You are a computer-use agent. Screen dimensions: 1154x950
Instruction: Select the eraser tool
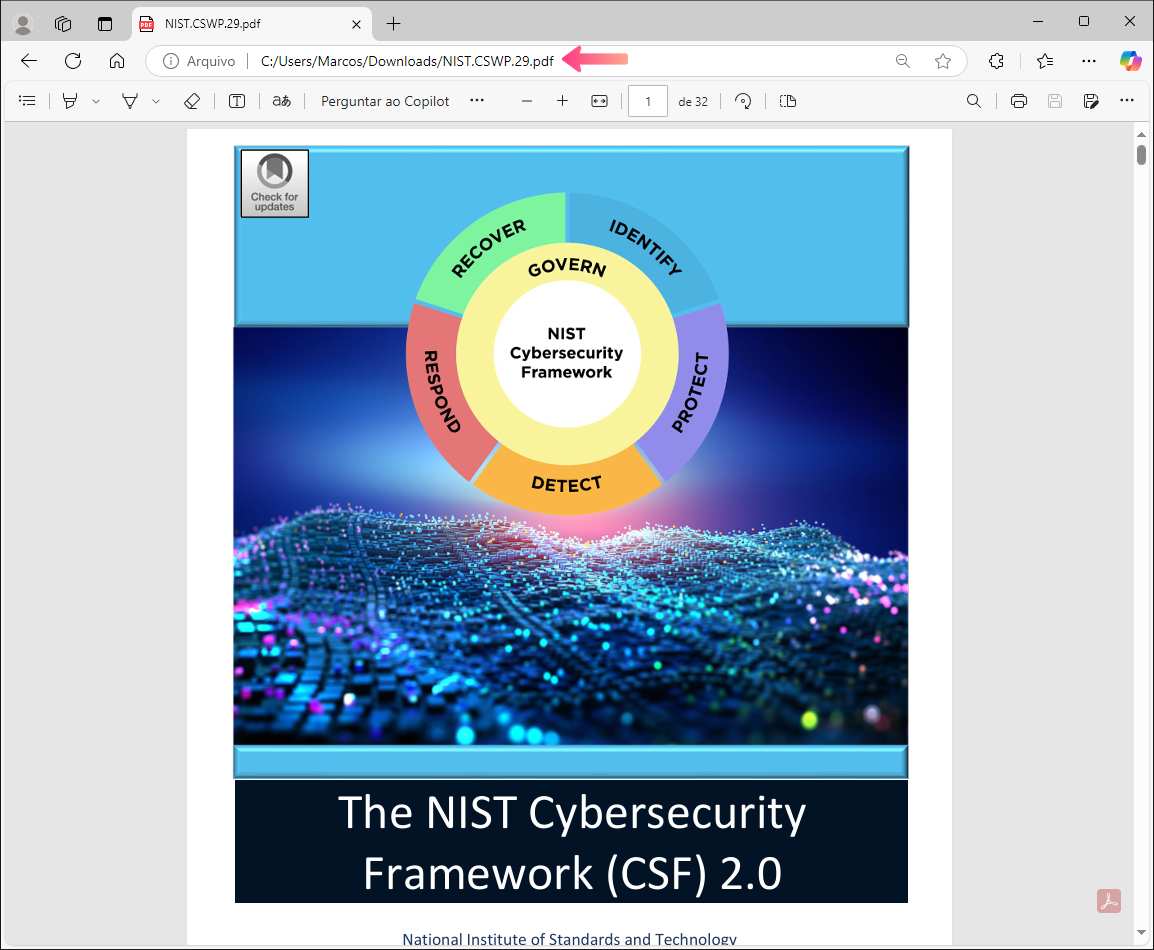[x=192, y=102]
